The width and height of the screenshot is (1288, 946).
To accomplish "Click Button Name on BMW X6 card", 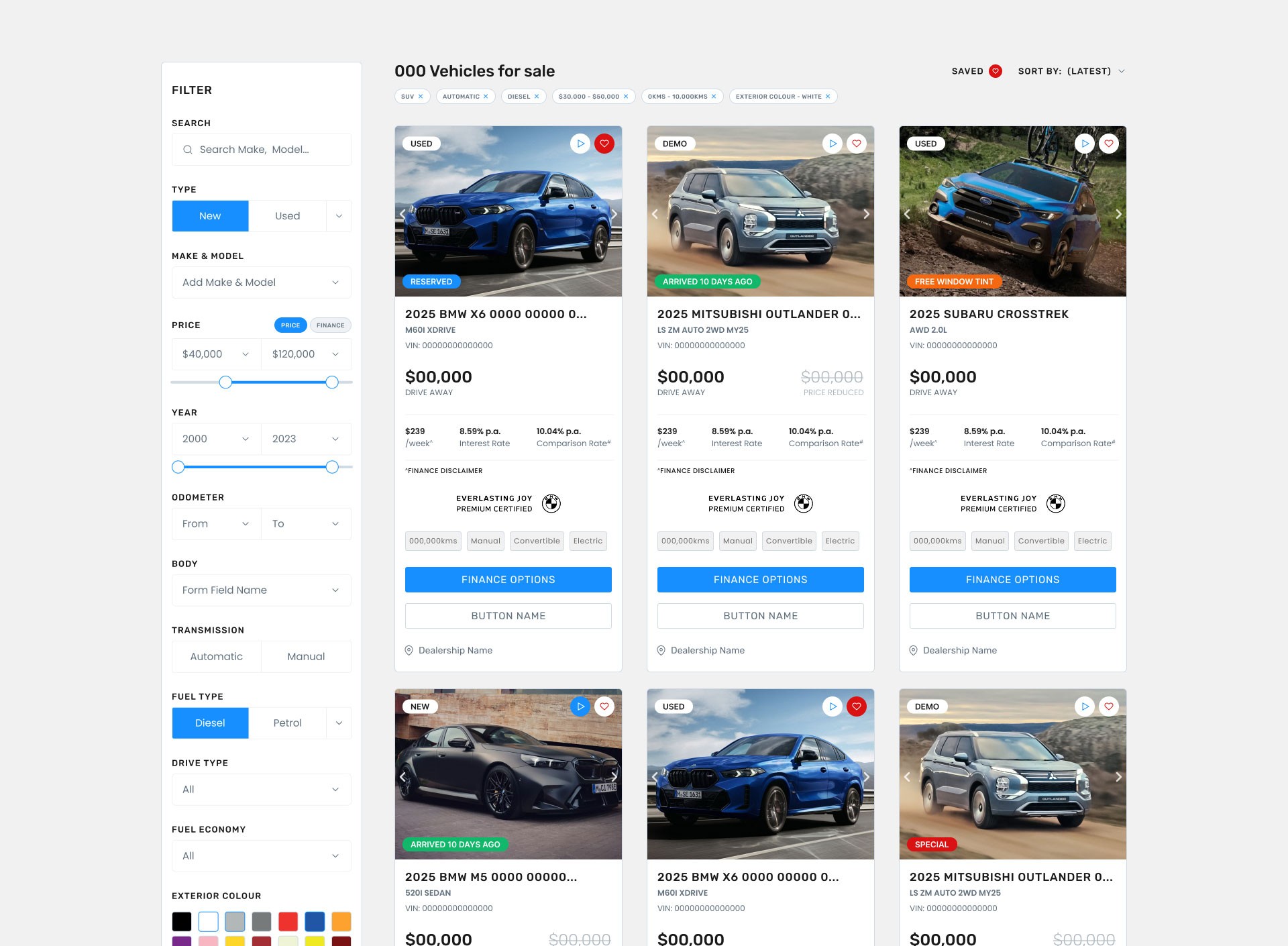I will tap(508, 616).
